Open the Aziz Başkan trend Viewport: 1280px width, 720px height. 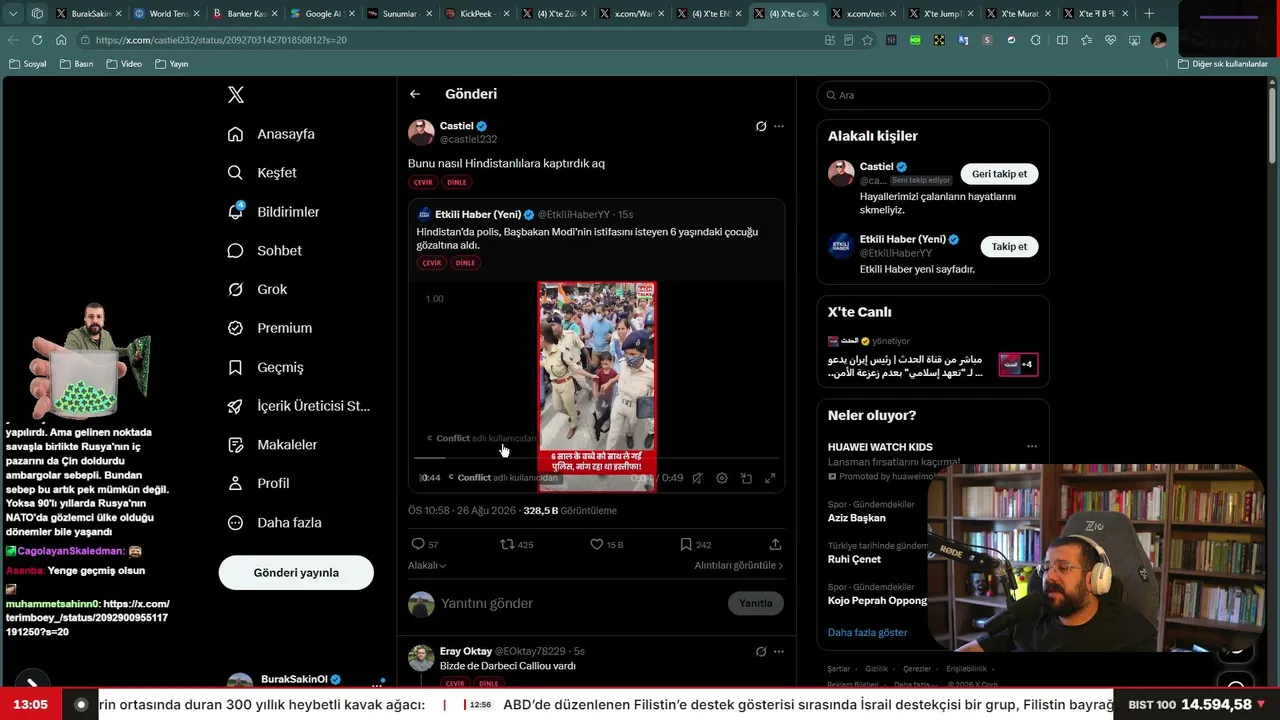point(857,518)
